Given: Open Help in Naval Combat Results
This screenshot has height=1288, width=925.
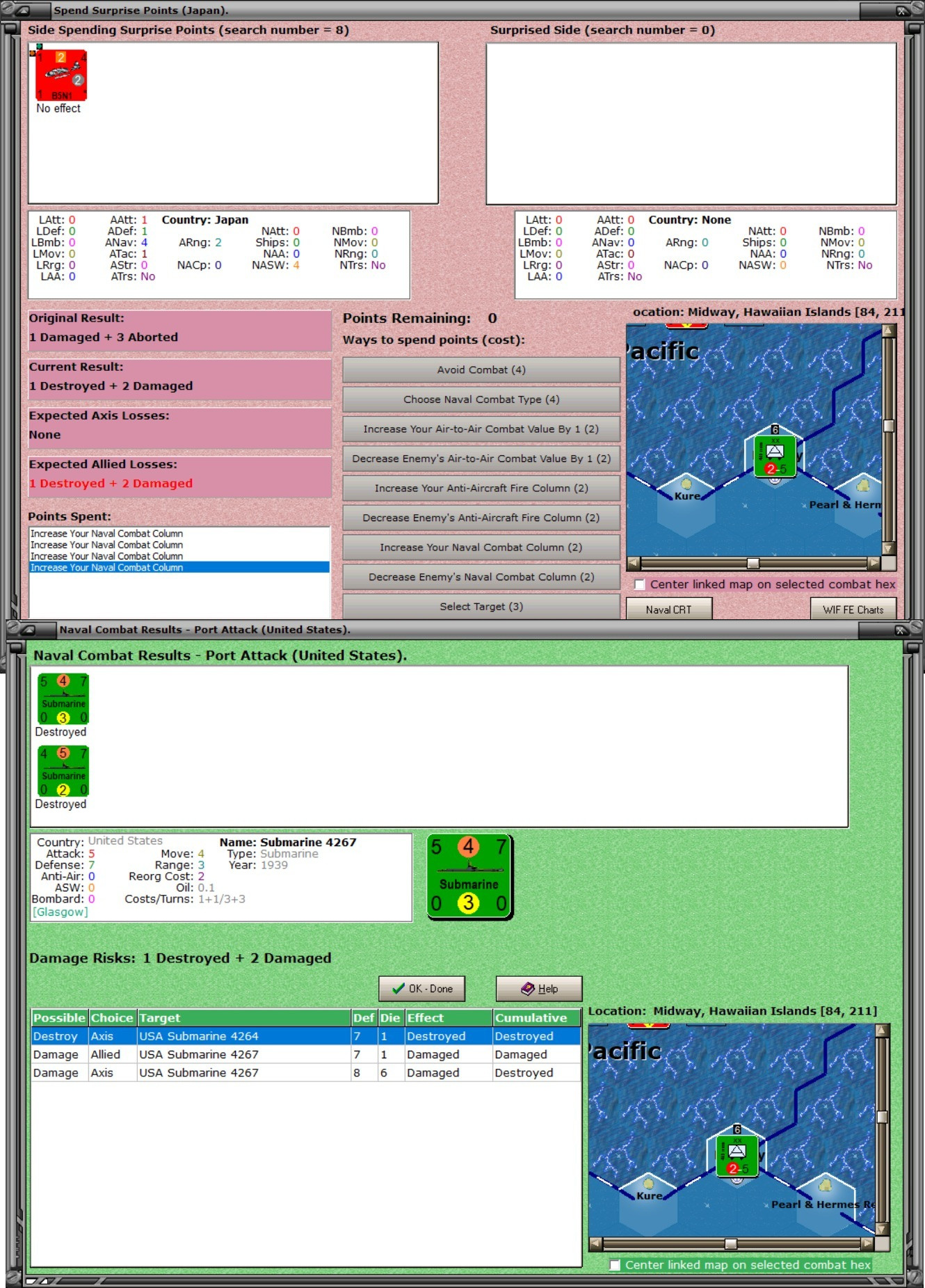Looking at the screenshot, I should pyautogui.click(x=539, y=989).
